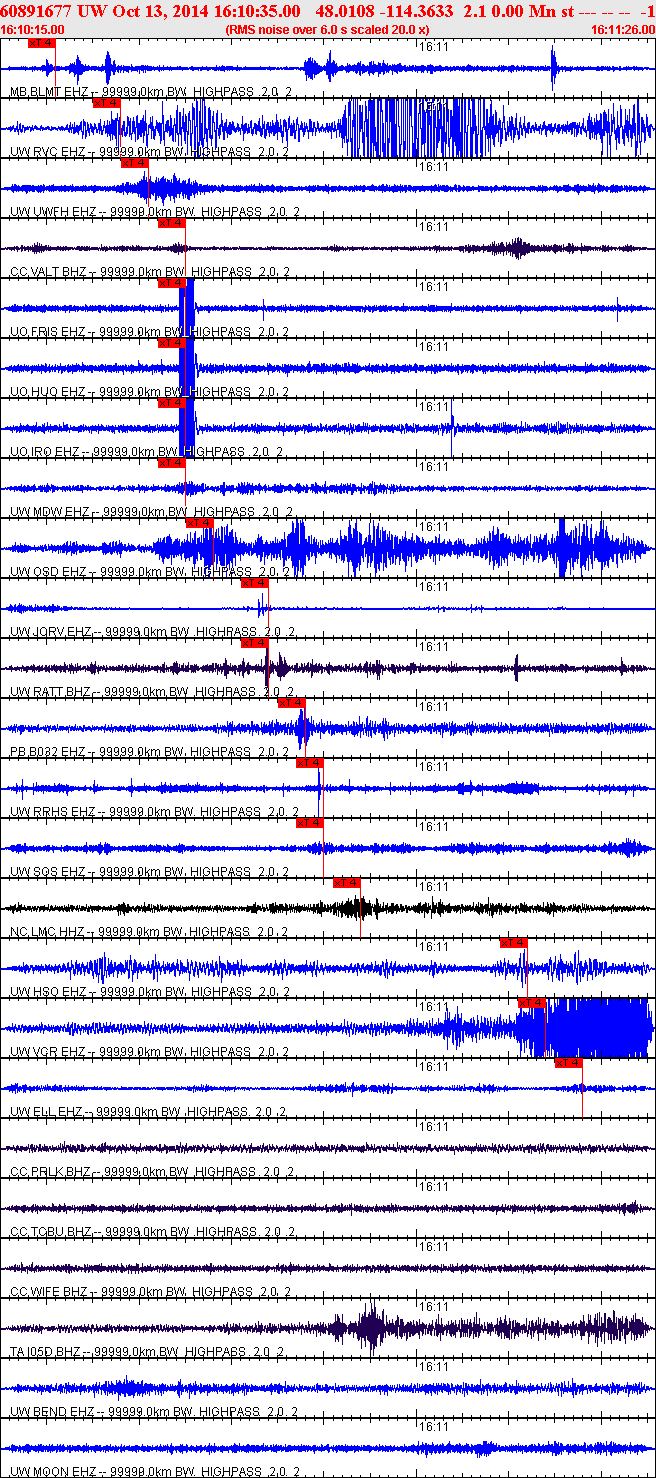Click the red pick marker on UW.ELL trace
The width and height of the screenshot is (656, 1478).
coord(569,1063)
